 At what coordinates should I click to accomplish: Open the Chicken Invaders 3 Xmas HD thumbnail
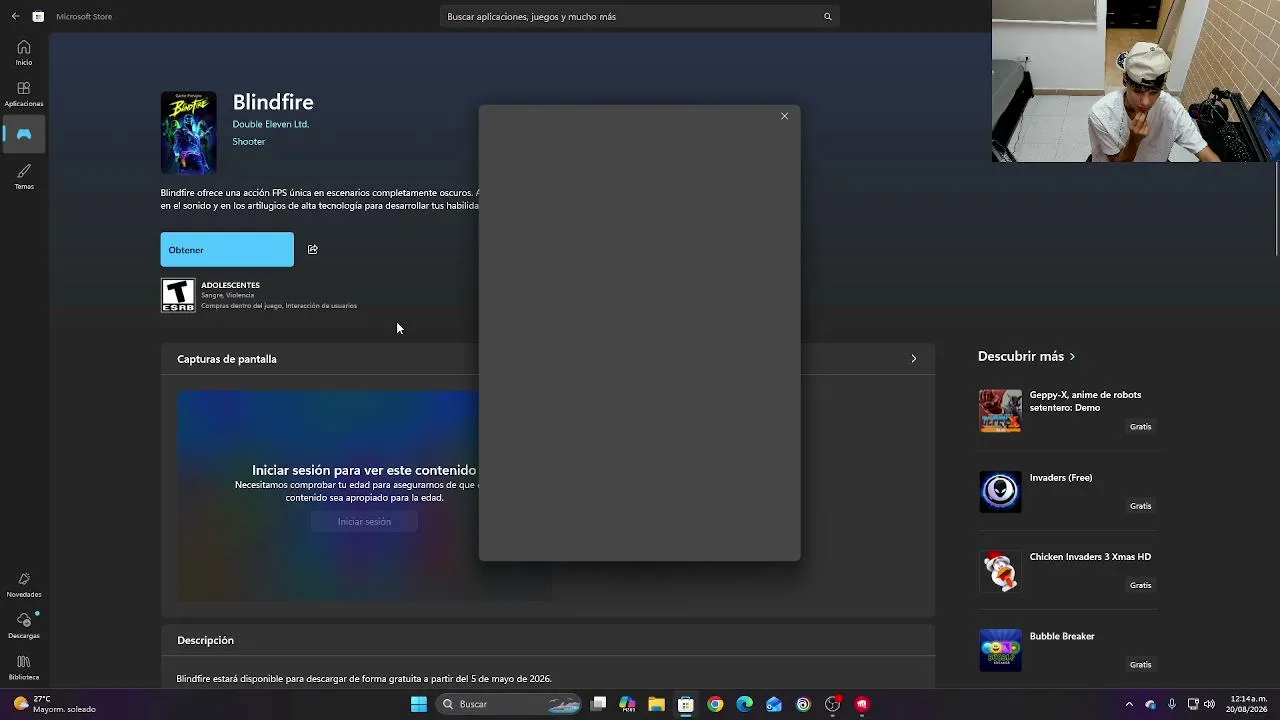1000,570
